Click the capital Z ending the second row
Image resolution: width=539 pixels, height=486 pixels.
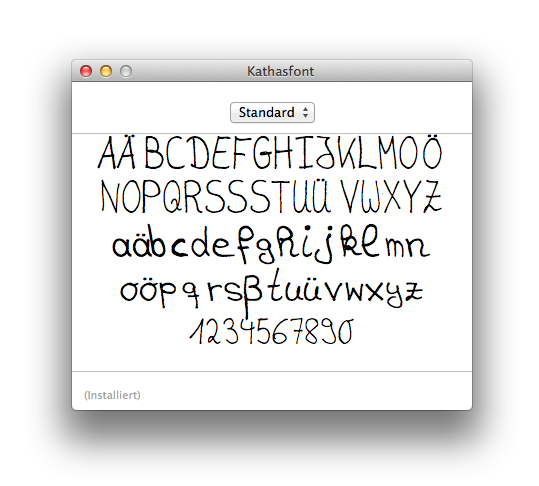tap(432, 196)
